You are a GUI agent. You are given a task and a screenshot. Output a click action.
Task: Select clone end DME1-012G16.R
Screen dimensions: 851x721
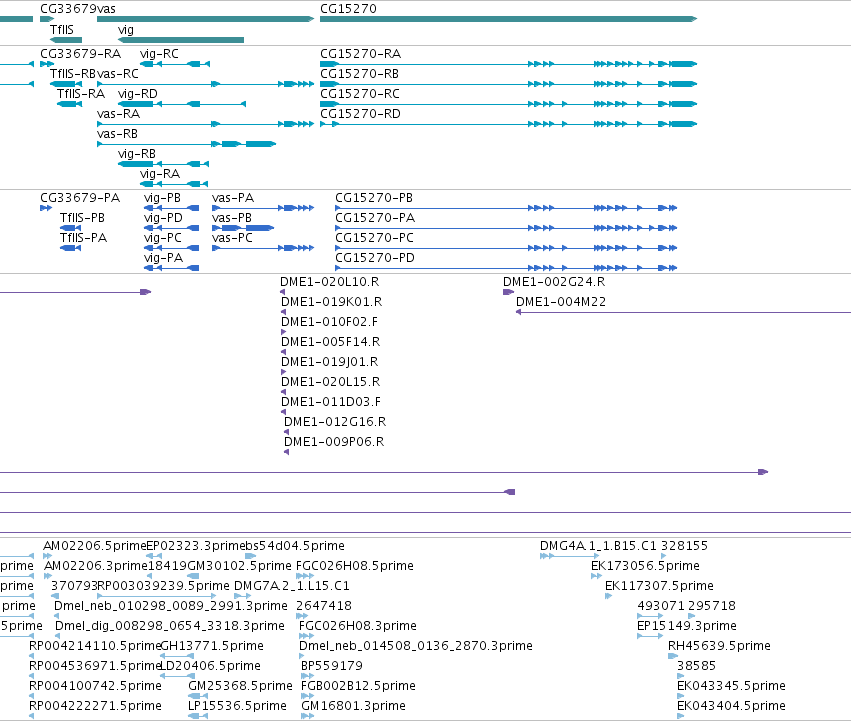pos(335,422)
